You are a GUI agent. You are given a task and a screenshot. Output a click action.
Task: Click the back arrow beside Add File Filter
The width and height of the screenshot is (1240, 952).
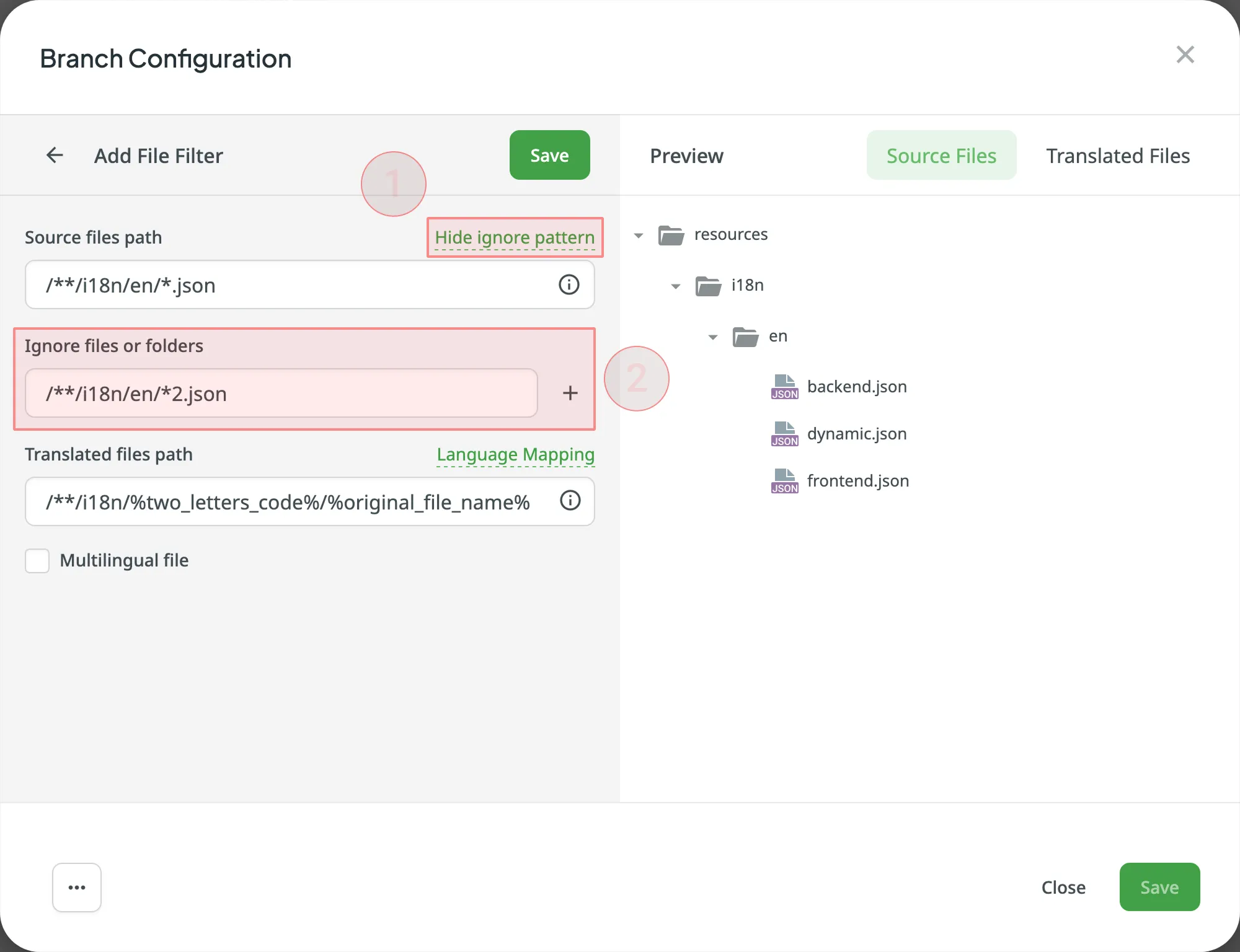(x=55, y=155)
